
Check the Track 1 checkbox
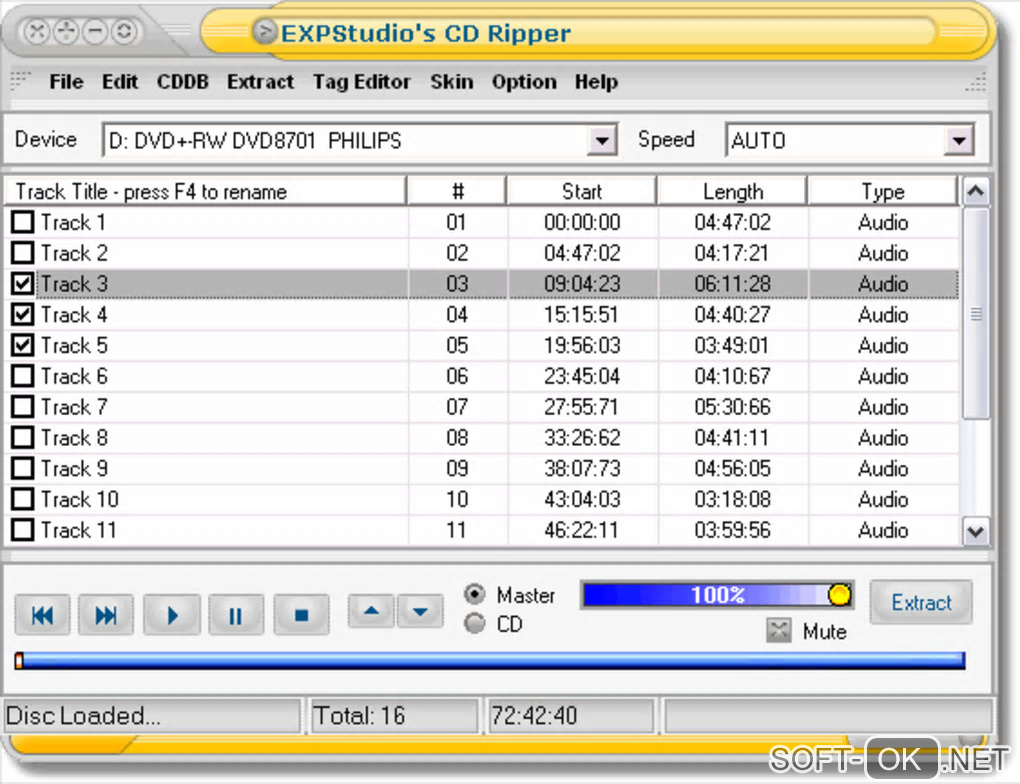point(23,222)
